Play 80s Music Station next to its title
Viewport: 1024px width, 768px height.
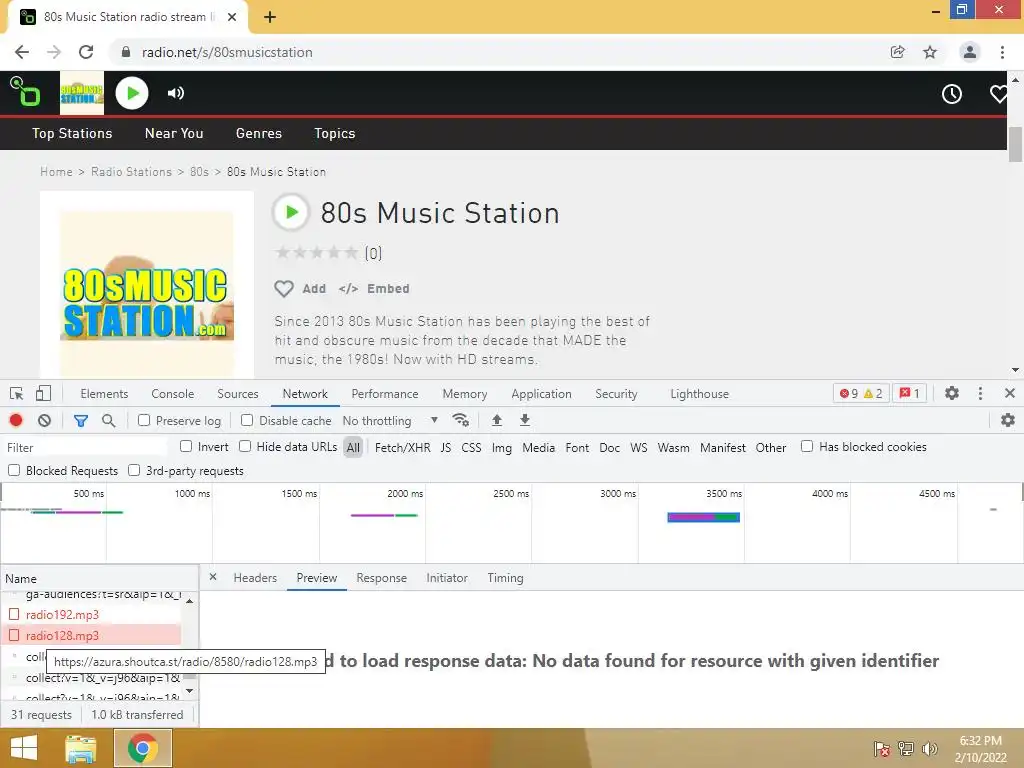291,212
